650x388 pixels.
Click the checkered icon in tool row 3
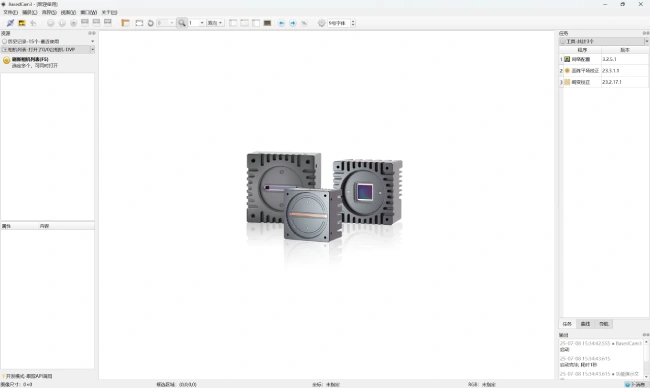click(567, 82)
